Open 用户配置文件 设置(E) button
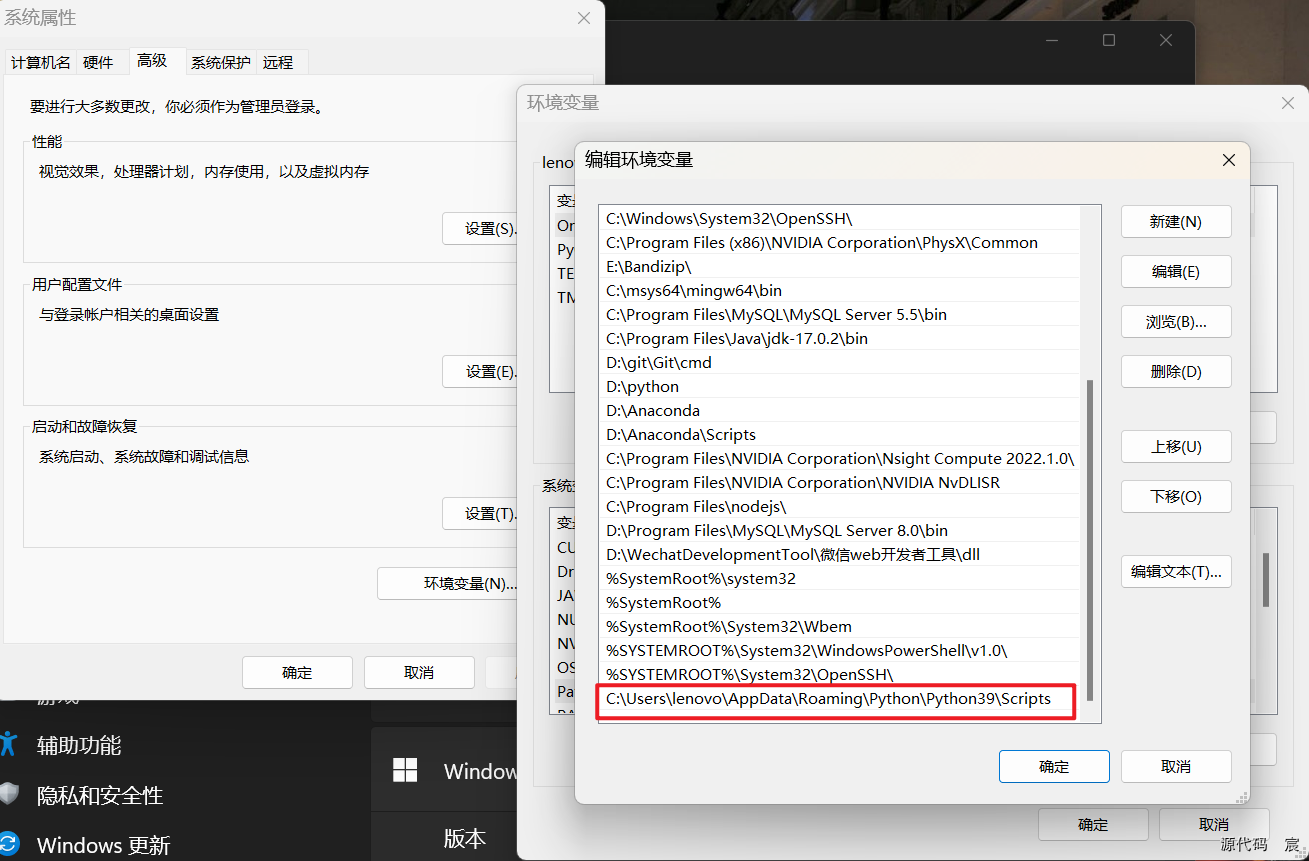 pyautogui.click(x=480, y=371)
